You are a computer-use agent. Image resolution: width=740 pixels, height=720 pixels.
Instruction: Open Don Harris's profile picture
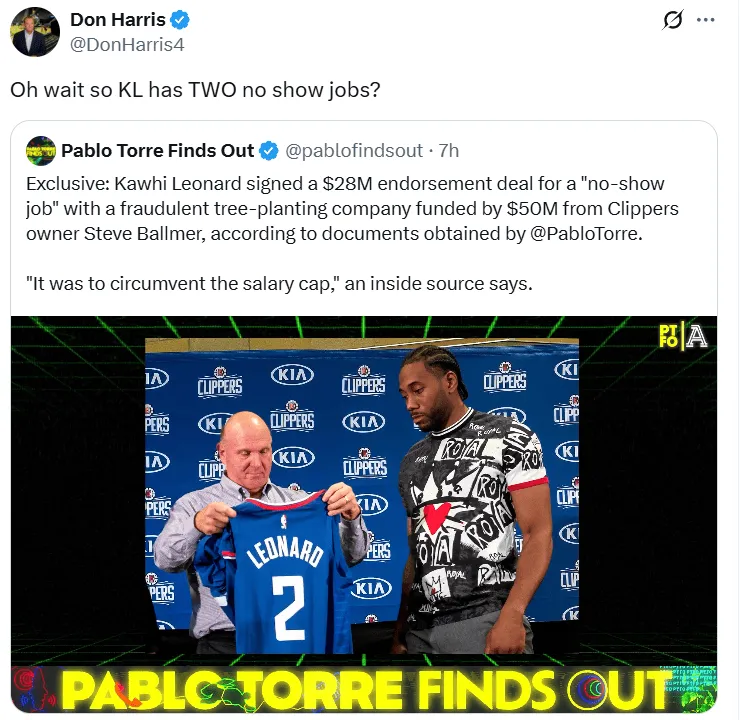pos(35,32)
